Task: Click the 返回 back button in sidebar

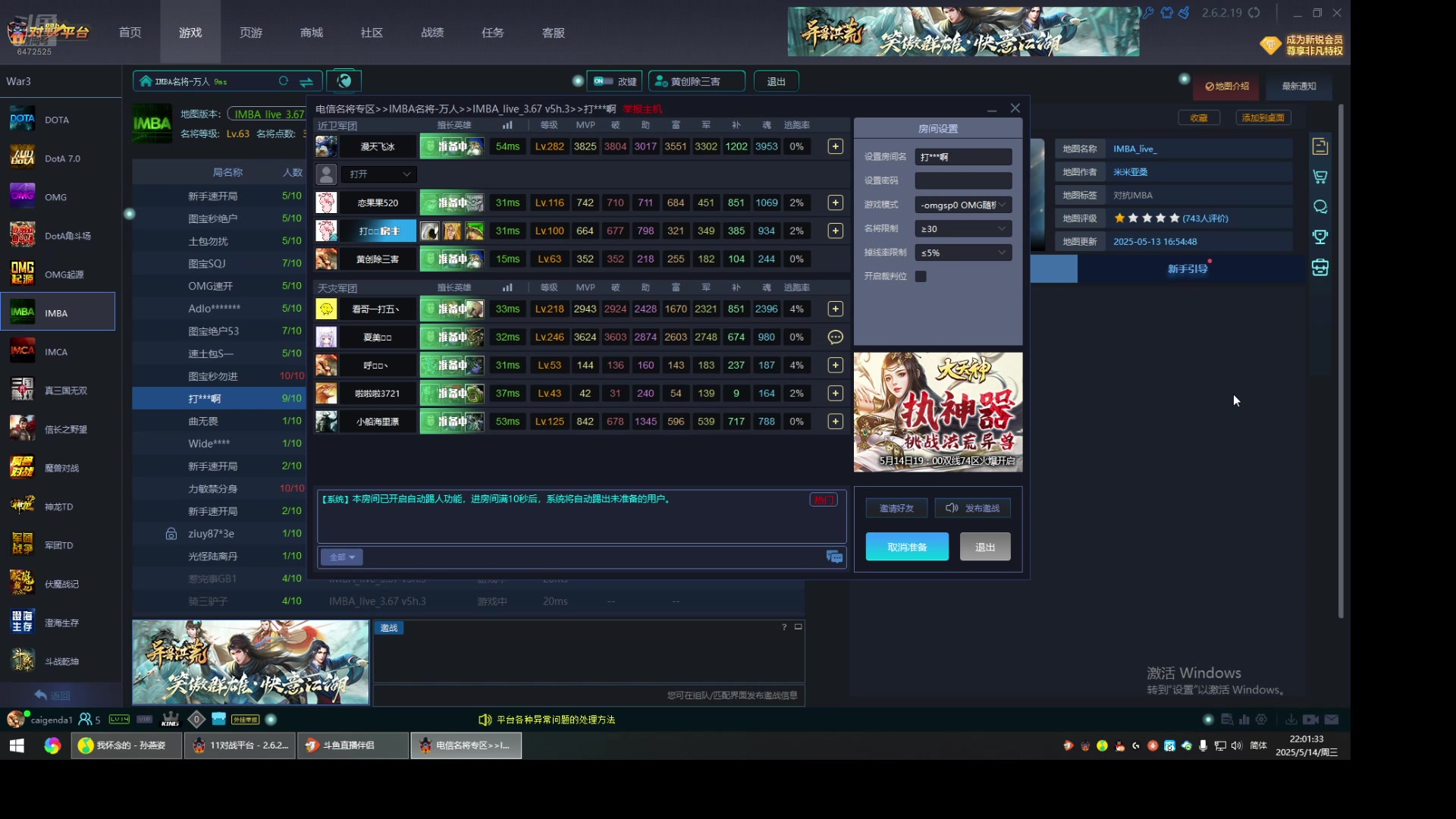Action: pyautogui.click(x=53, y=695)
